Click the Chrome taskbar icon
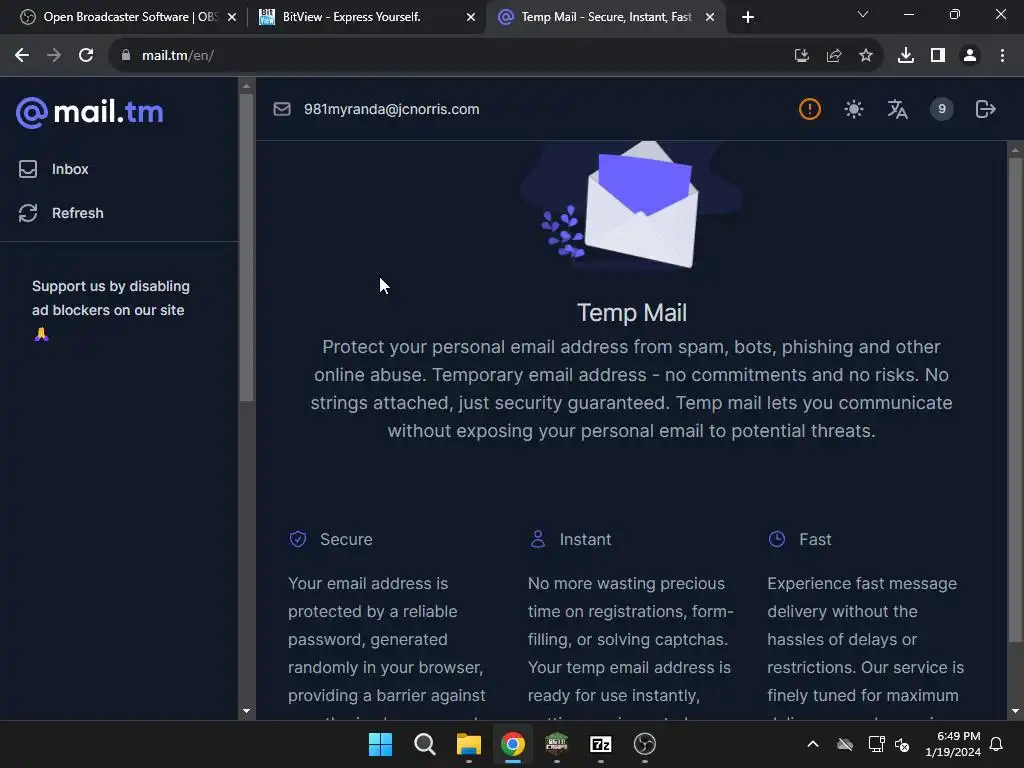The height and width of the screenshot is (768, 1024). pos(513,744)
